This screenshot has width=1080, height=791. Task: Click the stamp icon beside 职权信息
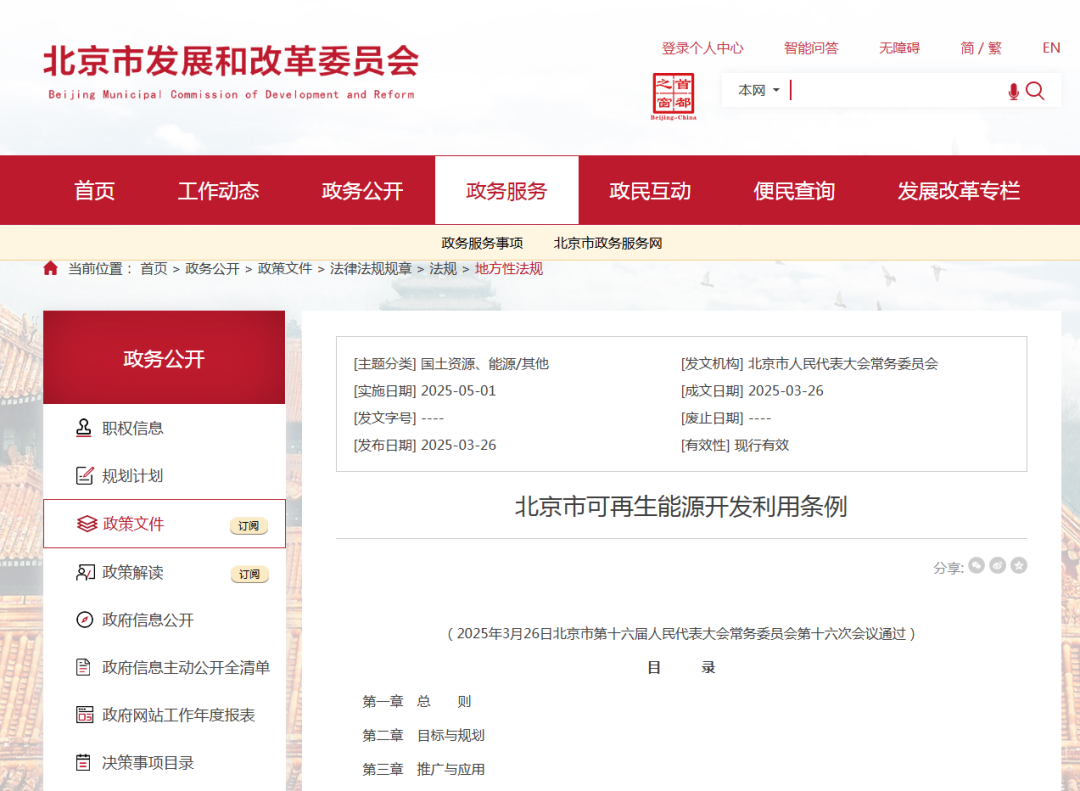tap(83, 428)
